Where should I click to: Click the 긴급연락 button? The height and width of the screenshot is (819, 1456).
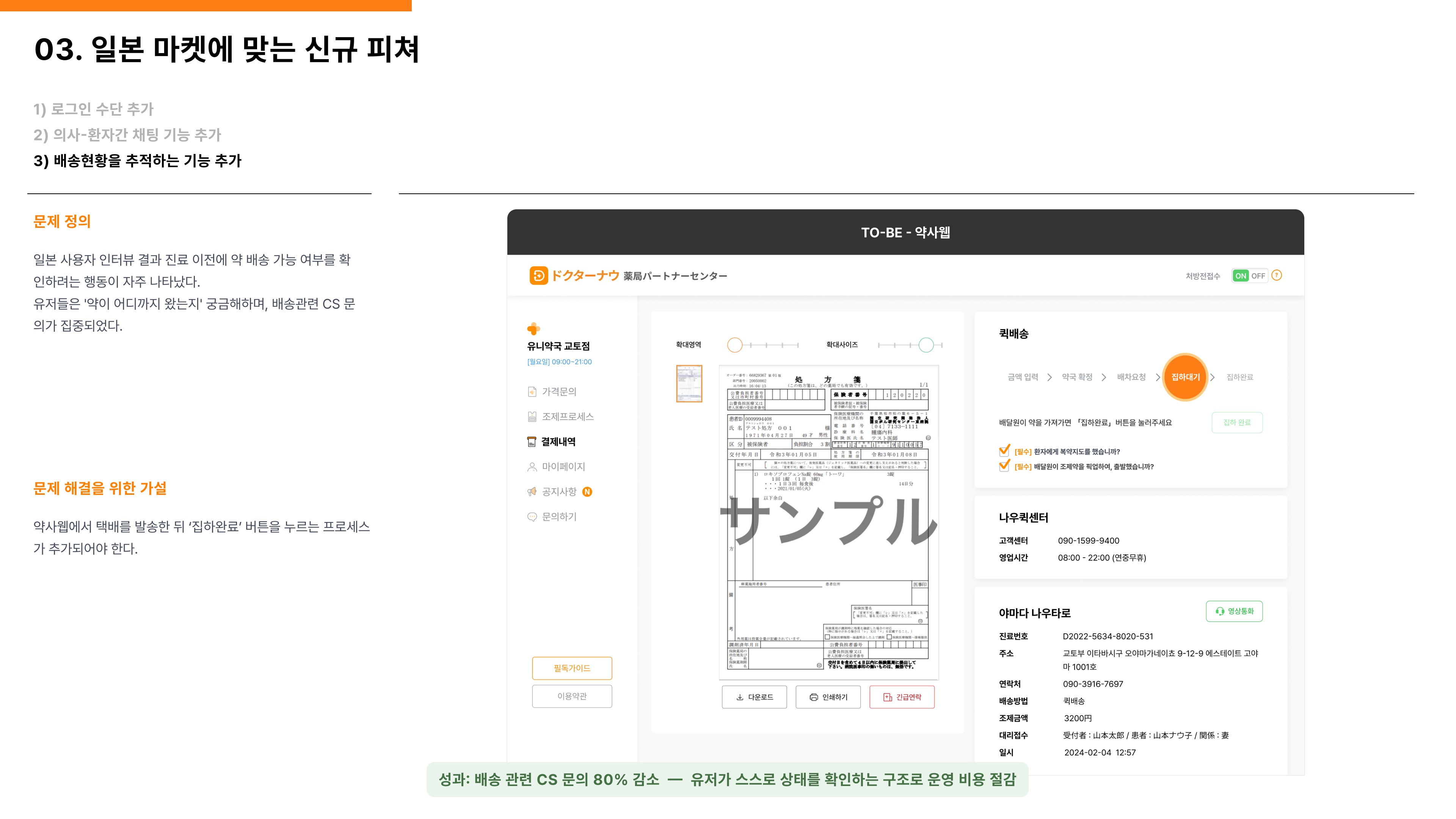click(902, 697)
